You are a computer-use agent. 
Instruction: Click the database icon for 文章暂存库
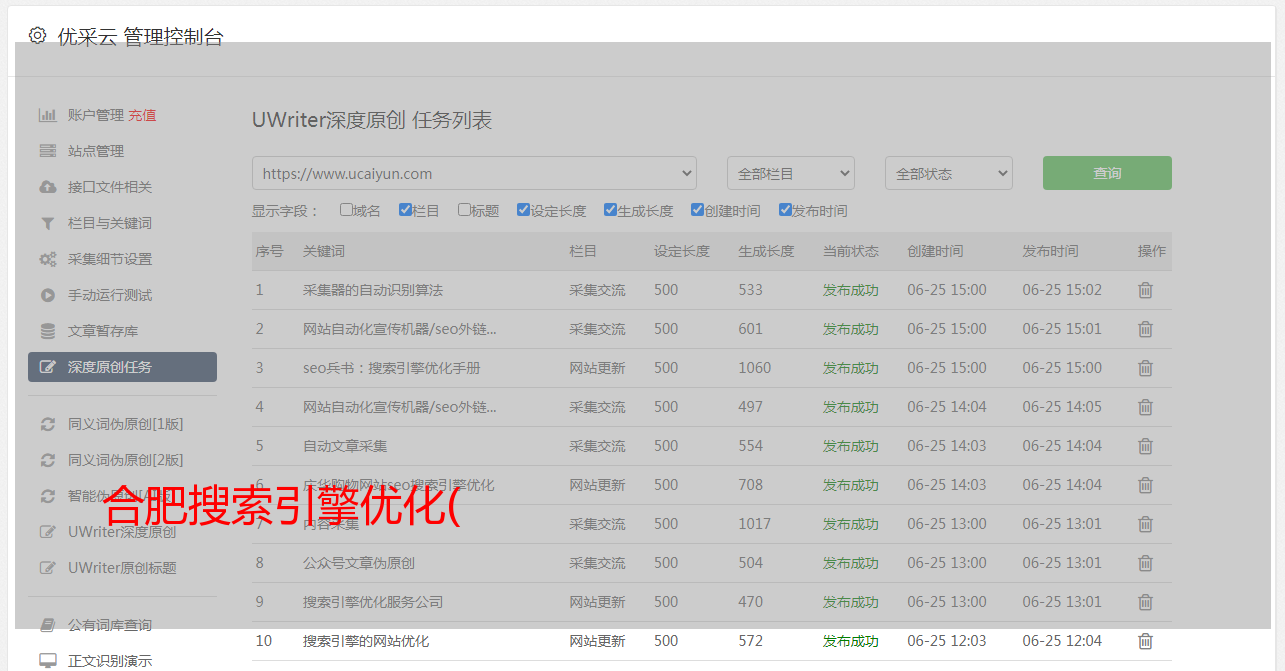click(47, 331)
